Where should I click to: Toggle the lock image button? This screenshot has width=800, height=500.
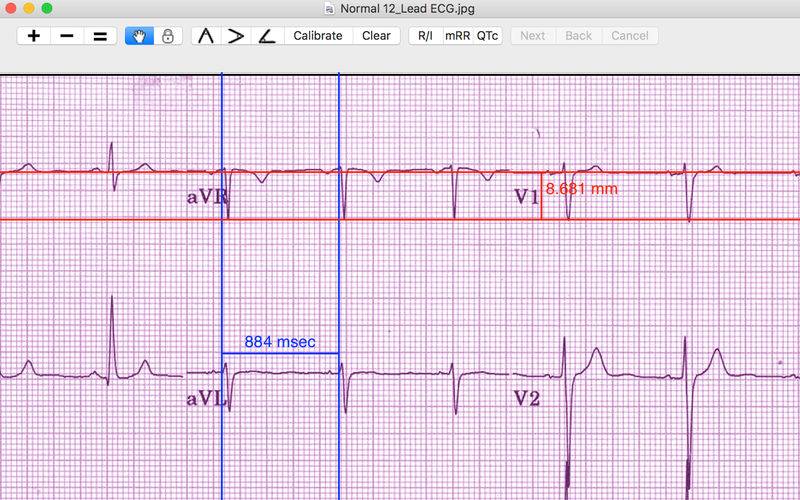(x=168, y=36)
